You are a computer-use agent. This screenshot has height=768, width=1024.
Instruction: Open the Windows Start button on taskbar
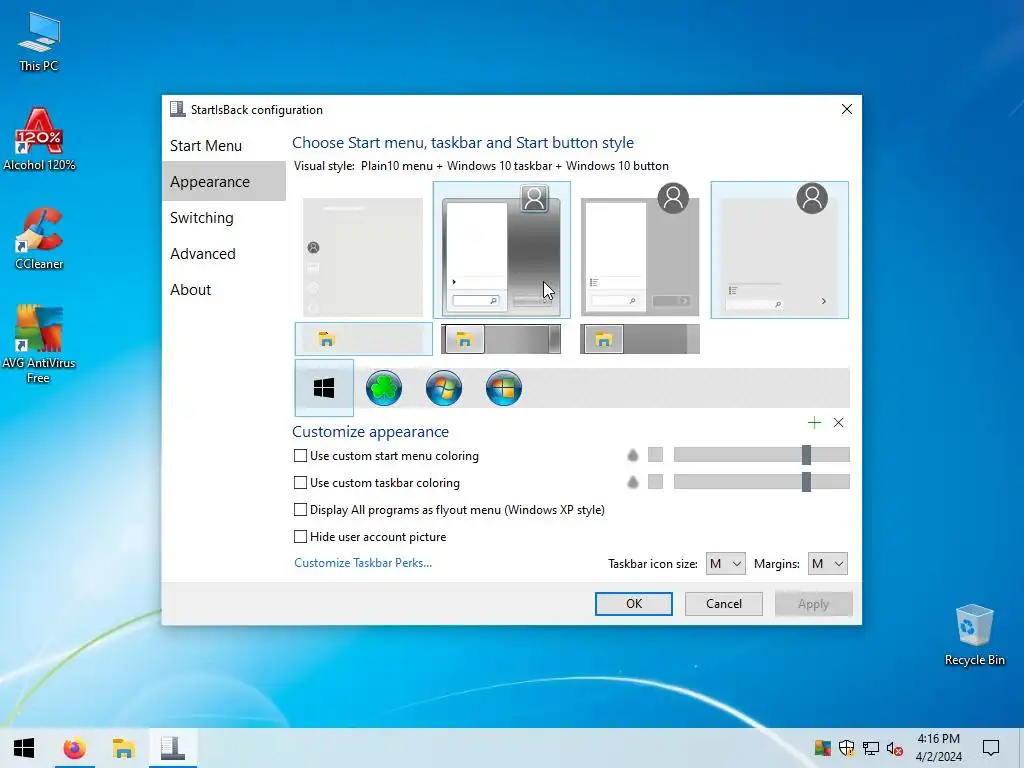pyautogui.click(x=24, y=748)
